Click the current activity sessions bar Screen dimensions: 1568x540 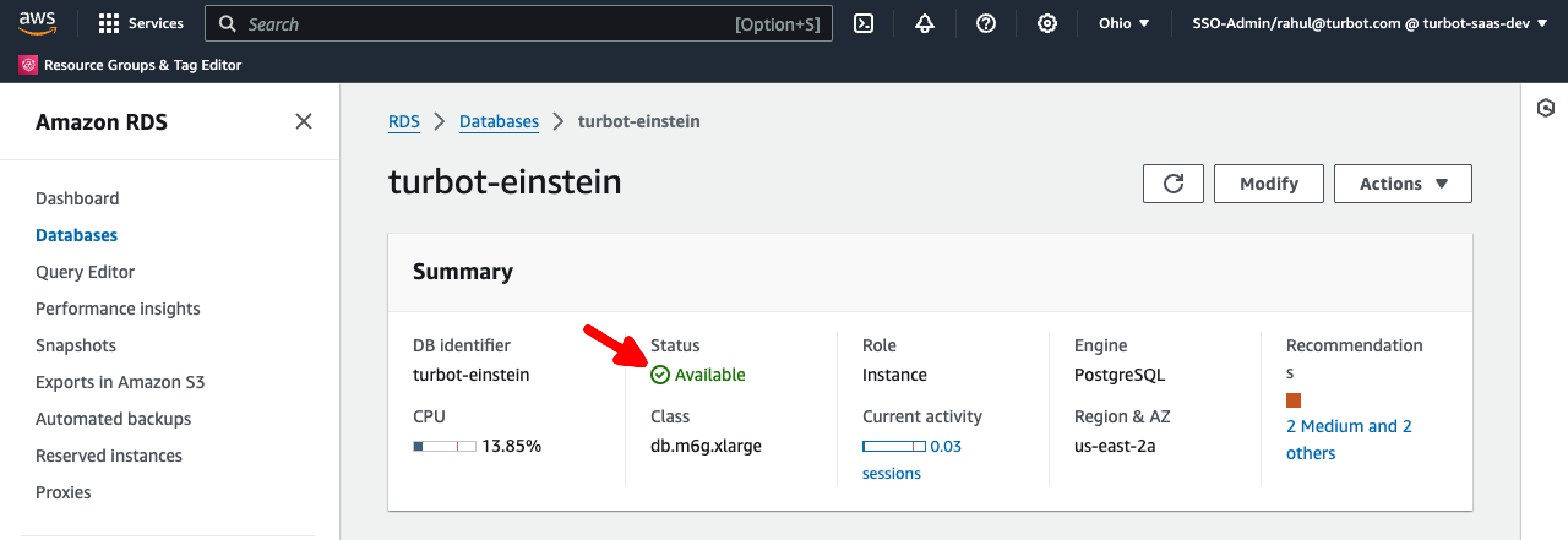[x=894, y=446]
